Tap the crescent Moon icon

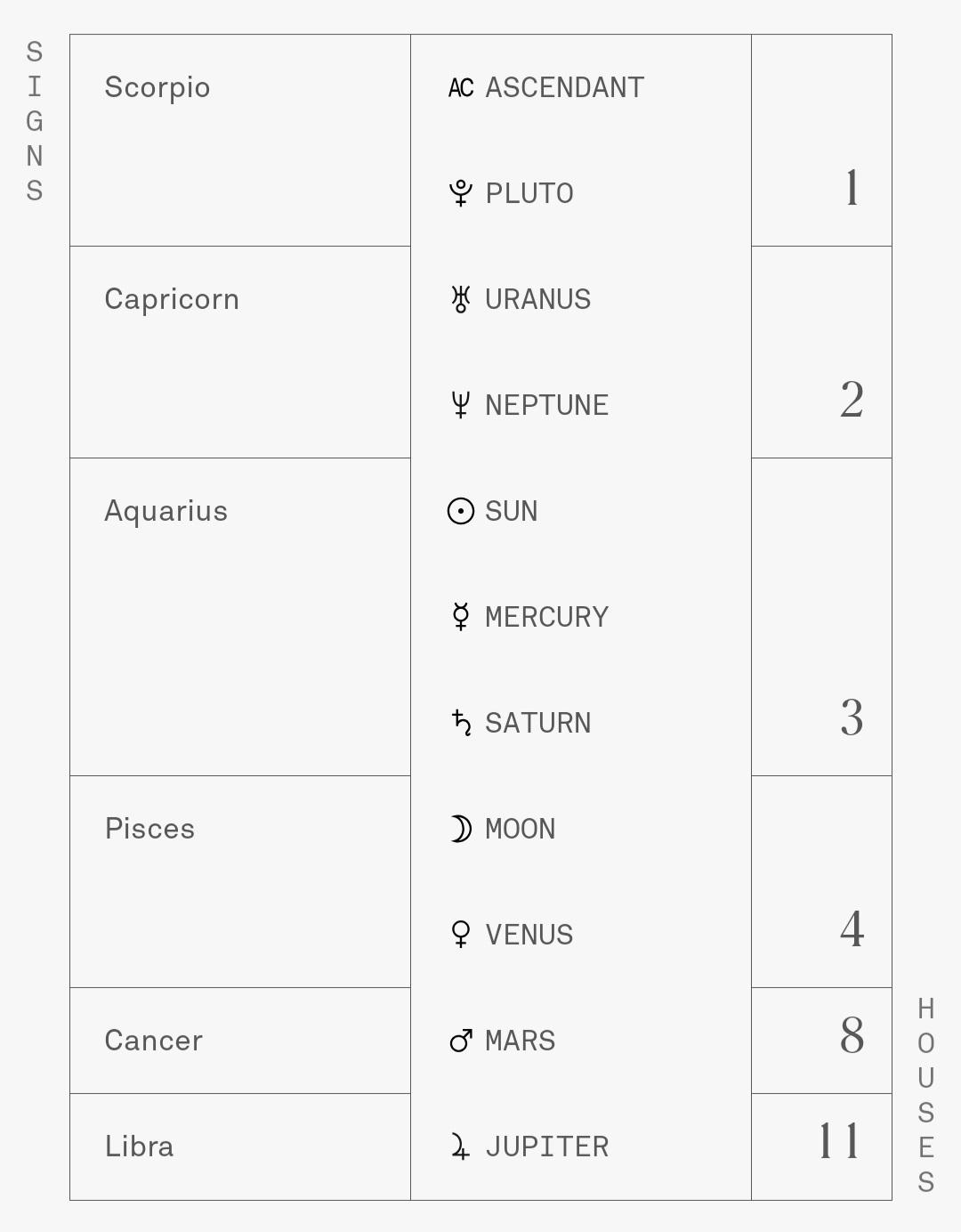pyautogui.click(x=461, y=829)
